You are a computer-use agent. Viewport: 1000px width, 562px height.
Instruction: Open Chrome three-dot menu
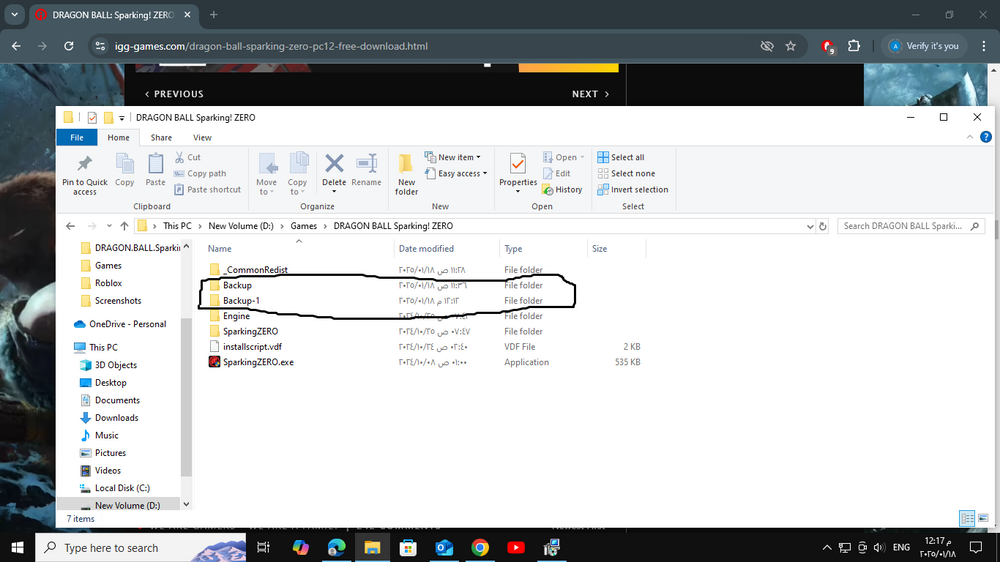tap(983, 46)
